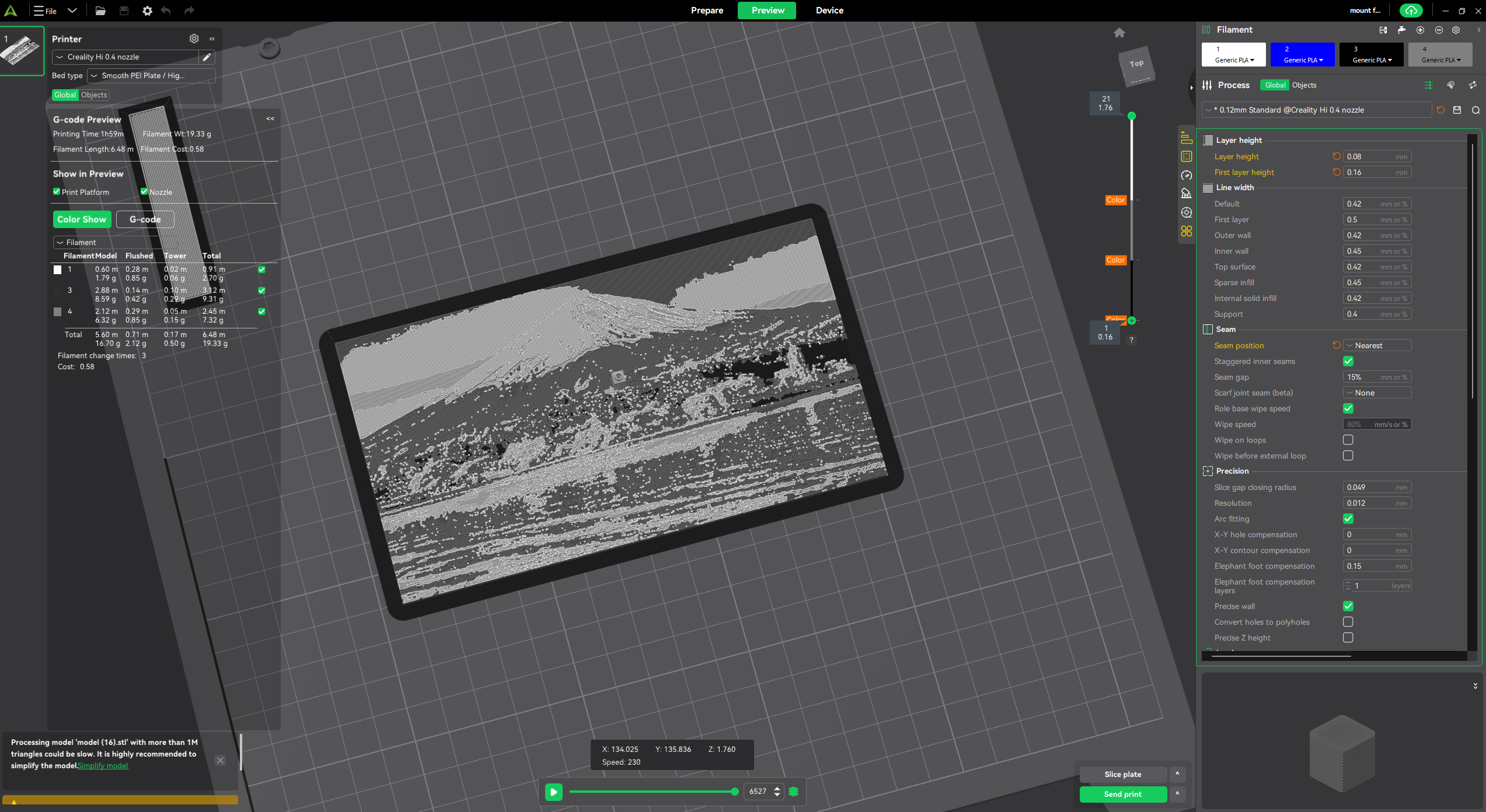The width and height of the screenshot is (1486, 812).
Task: Switch to the Device tab
Action: (829, 10)
